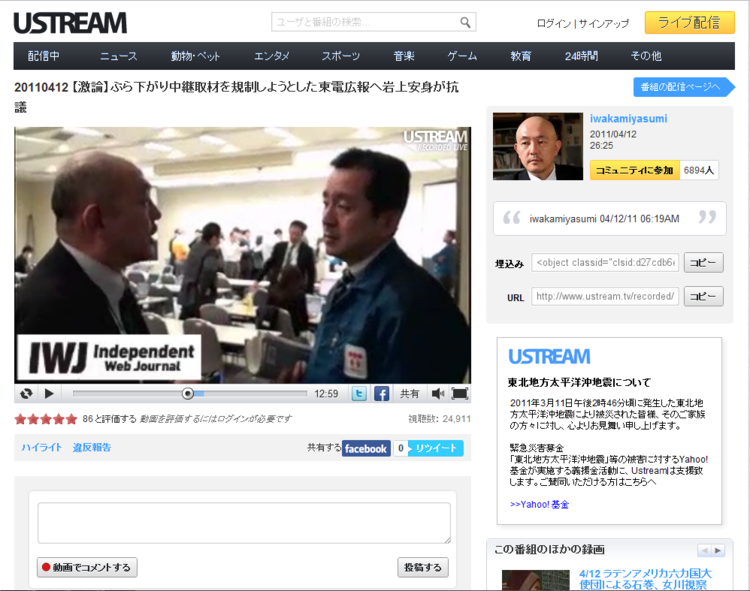Screen dimensions: 750x591
Task: Open the ニュース navigation tab
Action: tap(119, 56)
